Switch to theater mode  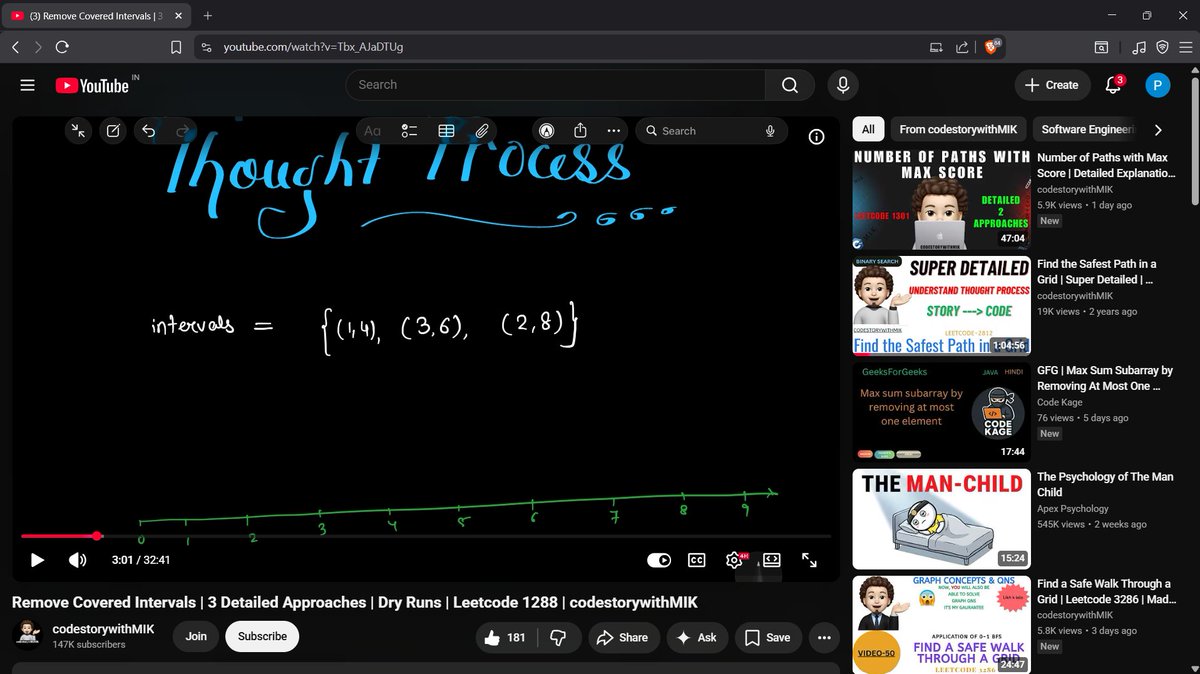(x=772, y=560)
